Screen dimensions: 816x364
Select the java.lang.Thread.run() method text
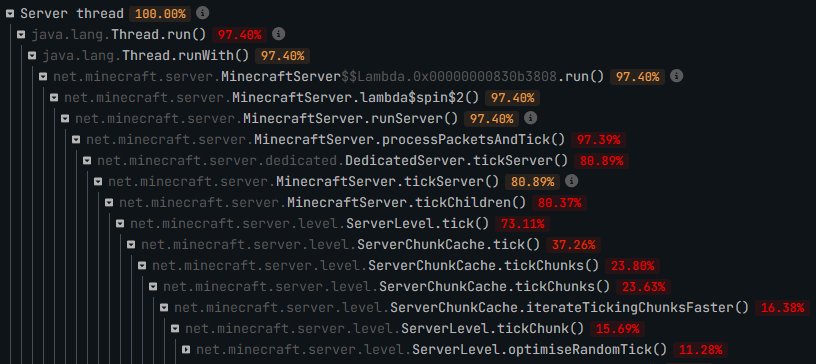pyautogui.click(x=119, y=35)
